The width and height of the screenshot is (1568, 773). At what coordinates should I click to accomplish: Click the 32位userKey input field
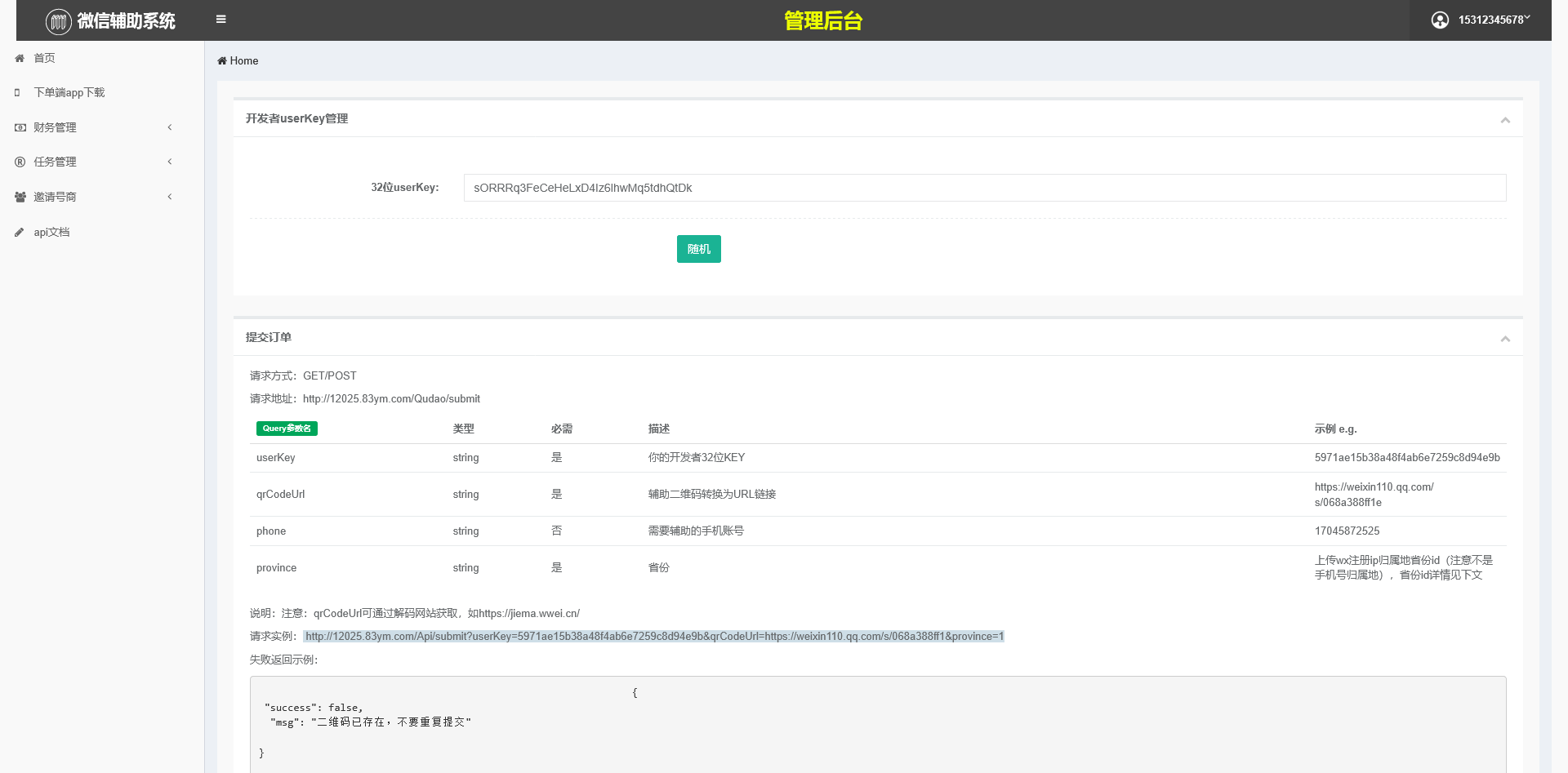click(985, 188)
